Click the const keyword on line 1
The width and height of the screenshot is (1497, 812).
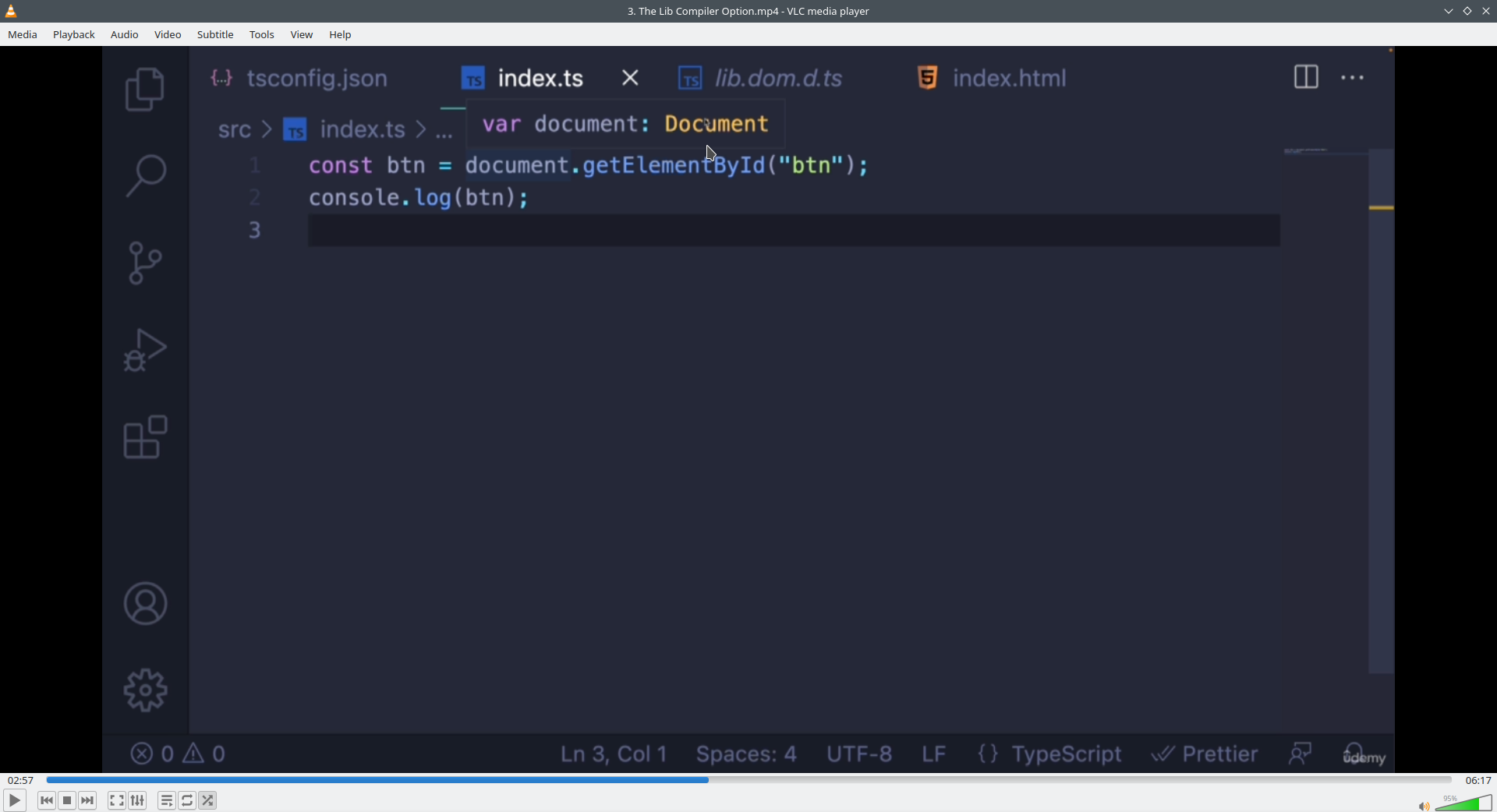(341, 165)
